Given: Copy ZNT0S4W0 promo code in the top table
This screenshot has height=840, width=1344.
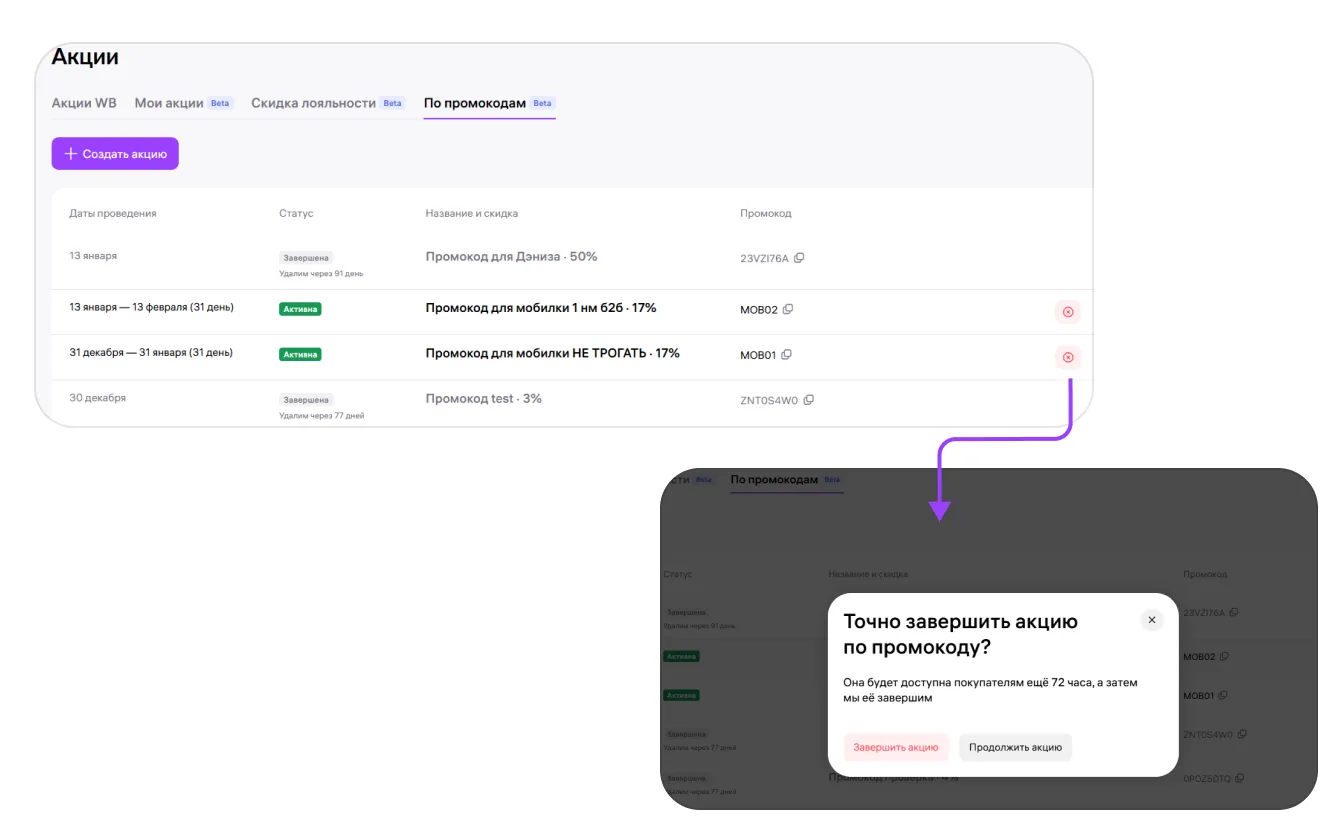Looking at the screenshot, I should [x=809, y=400].
